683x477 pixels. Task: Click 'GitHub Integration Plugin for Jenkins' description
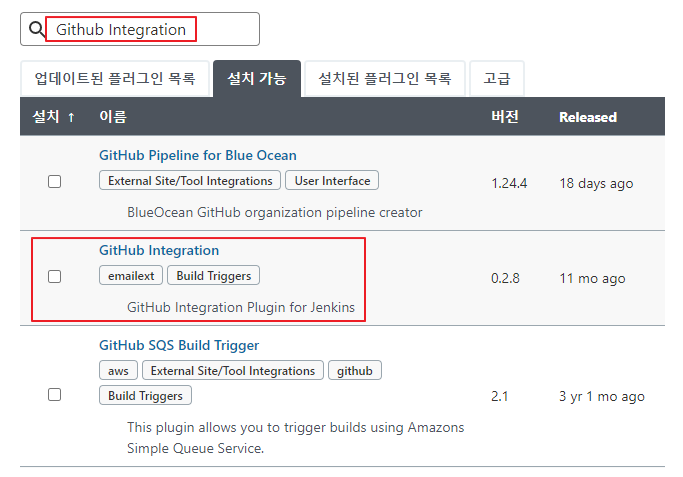pos(241,308)
